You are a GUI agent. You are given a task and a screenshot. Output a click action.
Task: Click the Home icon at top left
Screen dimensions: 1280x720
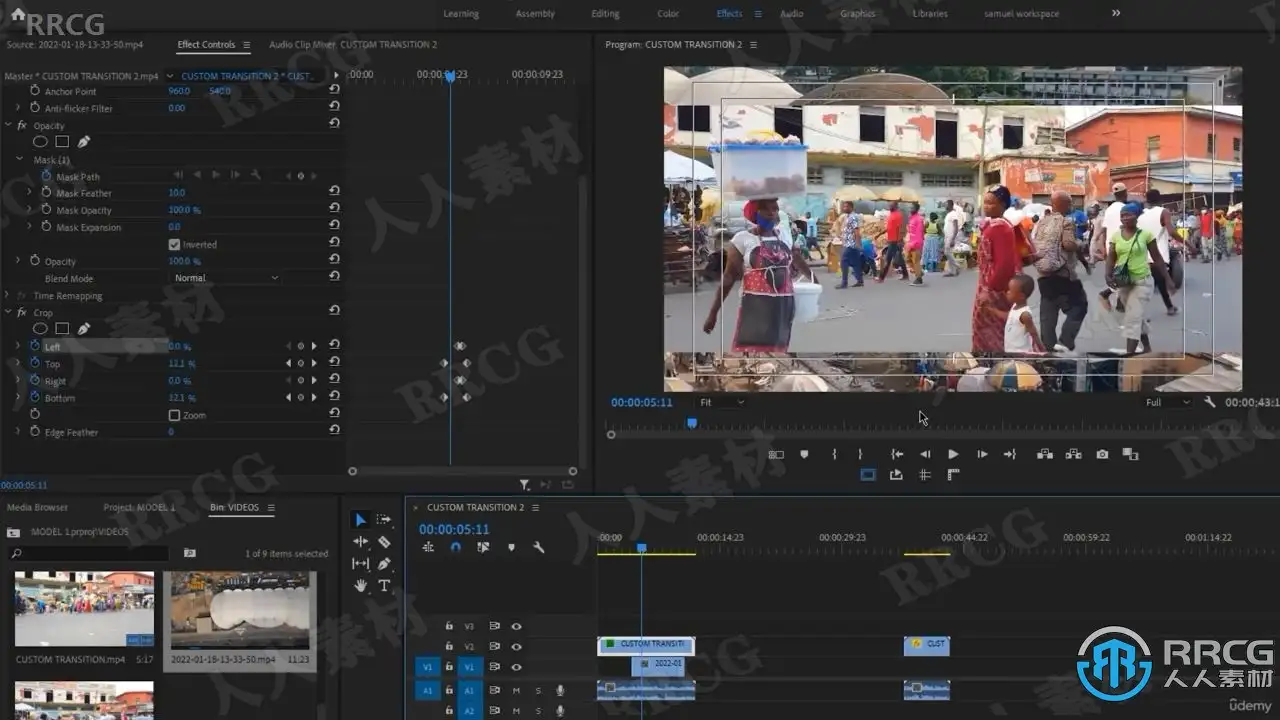click(17, 14)
